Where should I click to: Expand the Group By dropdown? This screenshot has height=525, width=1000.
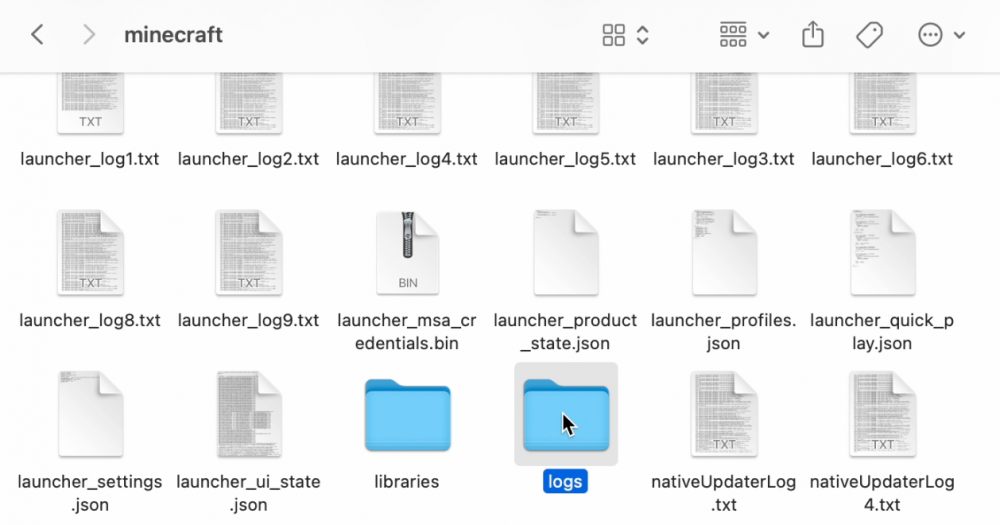pyautogui.click(x=744, y=35)
